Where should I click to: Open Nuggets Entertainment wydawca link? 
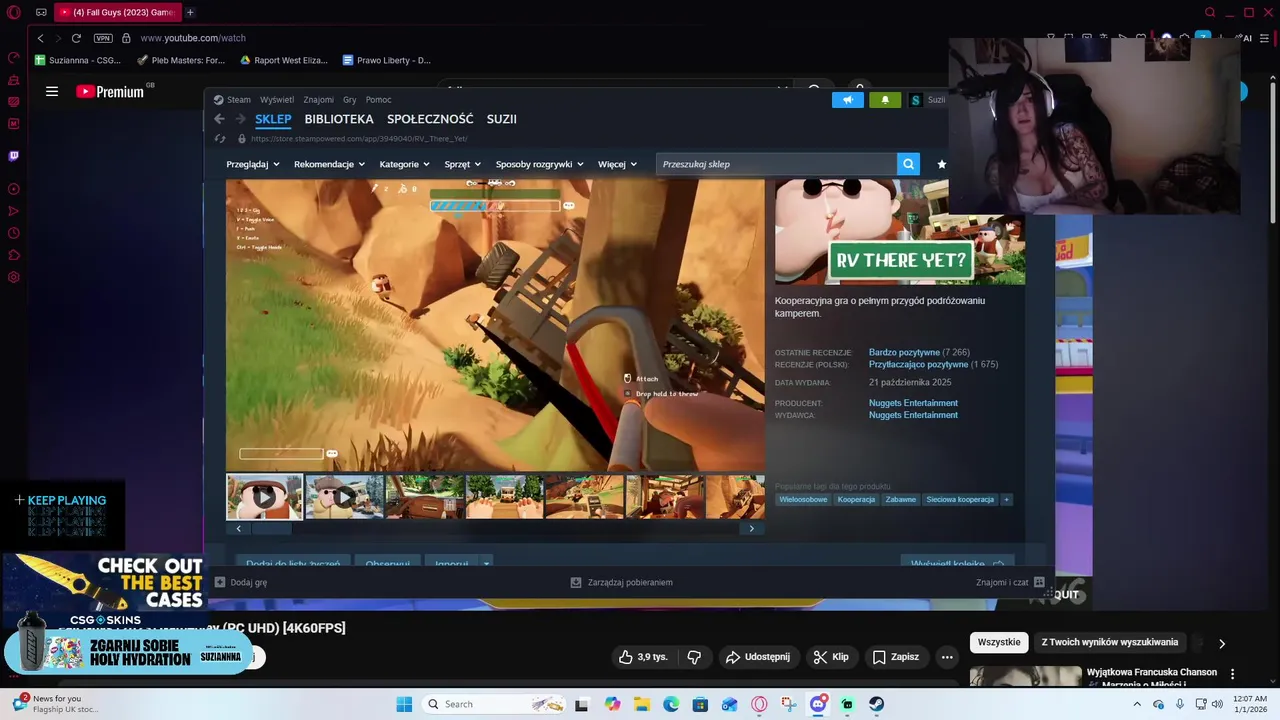click(913, 415)
